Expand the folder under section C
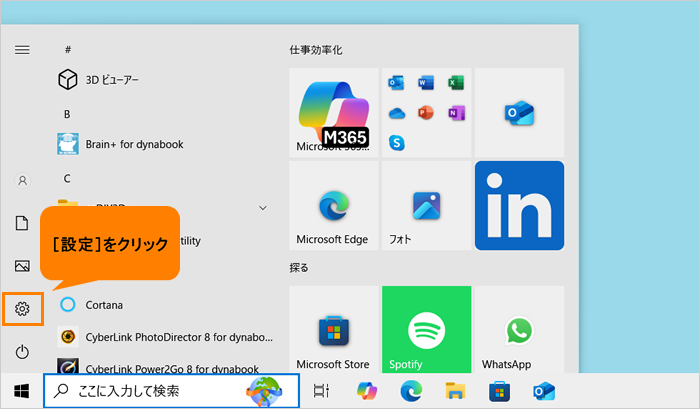Screen dimensions: 700x409 point(263,208)
